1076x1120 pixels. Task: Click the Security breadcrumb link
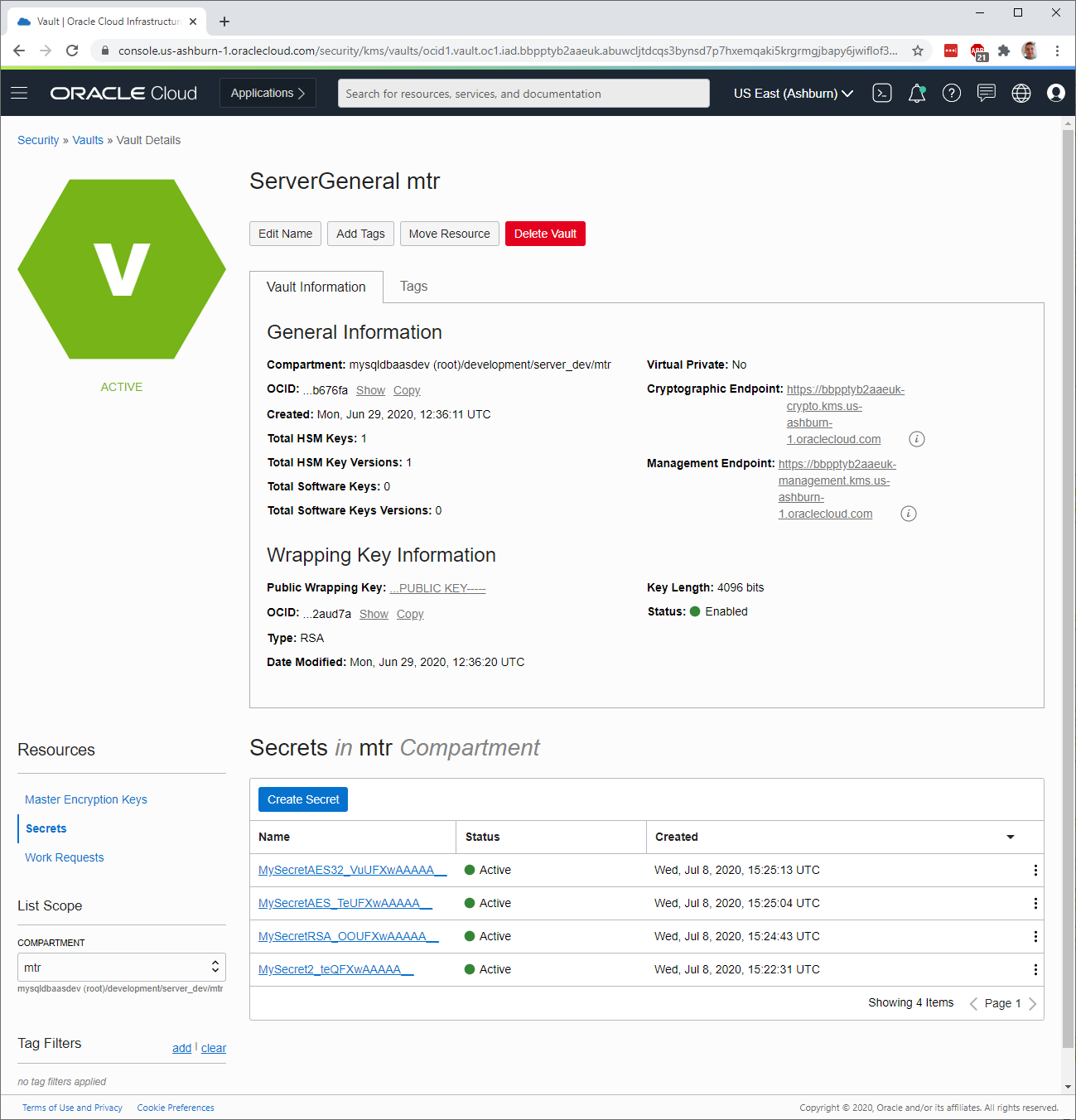38,140
